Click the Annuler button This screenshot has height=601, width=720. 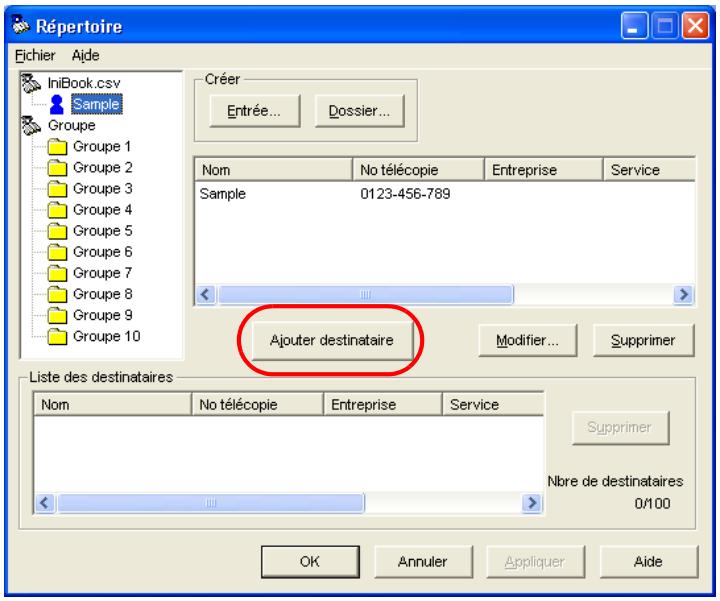pyautogui.click(x=423, y=562)
